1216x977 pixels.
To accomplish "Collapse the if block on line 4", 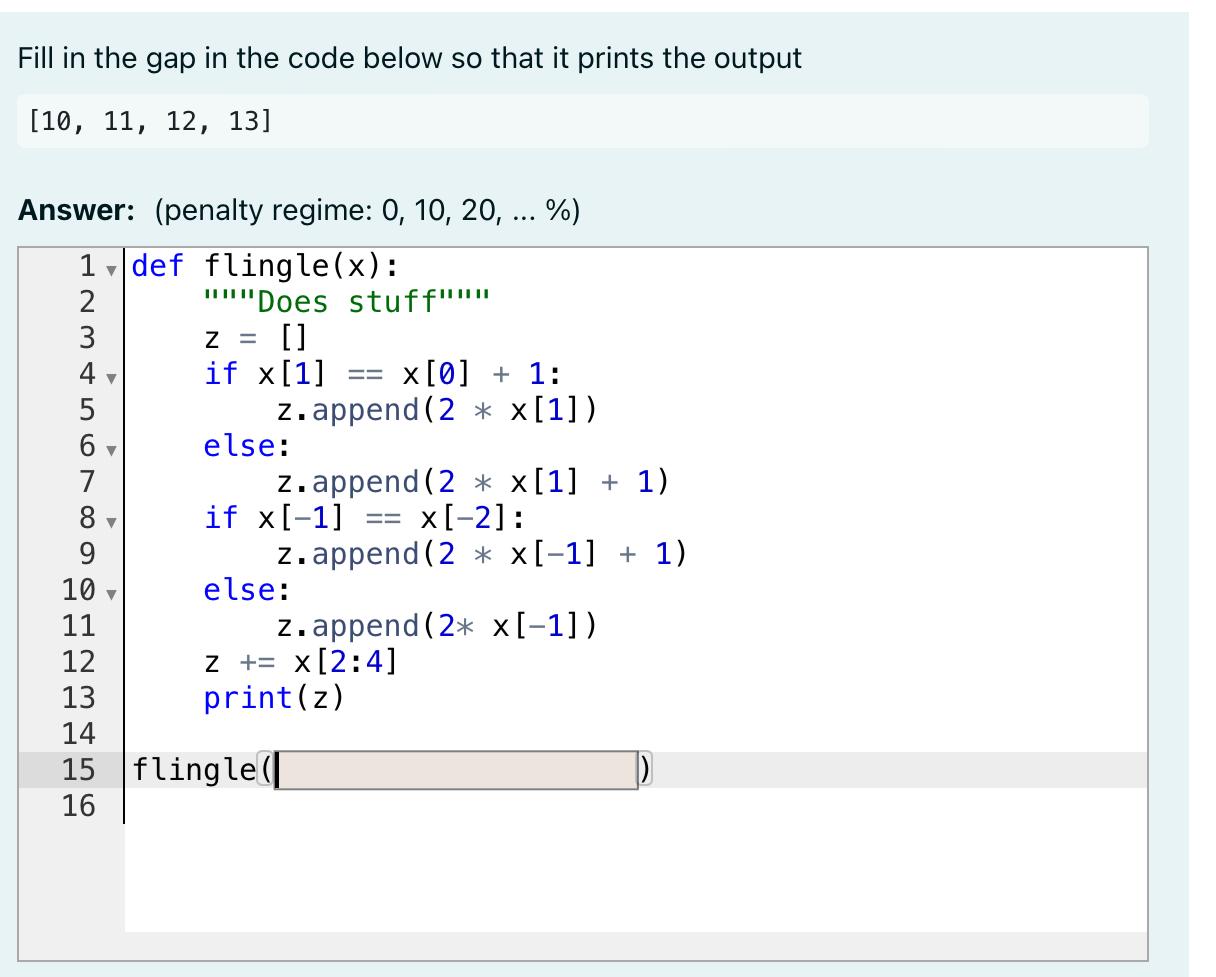I will click(x=110, y=378).
